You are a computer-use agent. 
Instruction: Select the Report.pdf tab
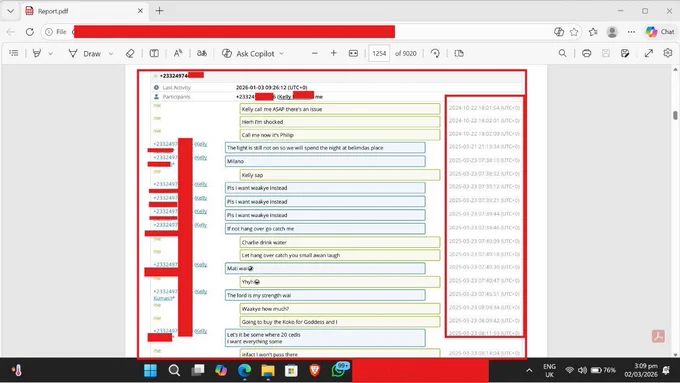85,11
